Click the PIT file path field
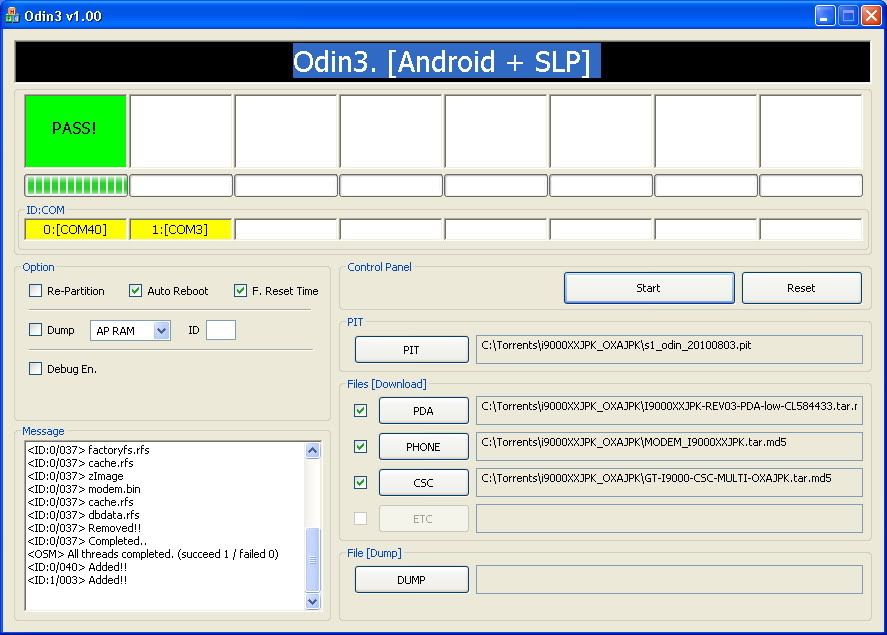This screenshot has width=887, height=635. [669, 349]
